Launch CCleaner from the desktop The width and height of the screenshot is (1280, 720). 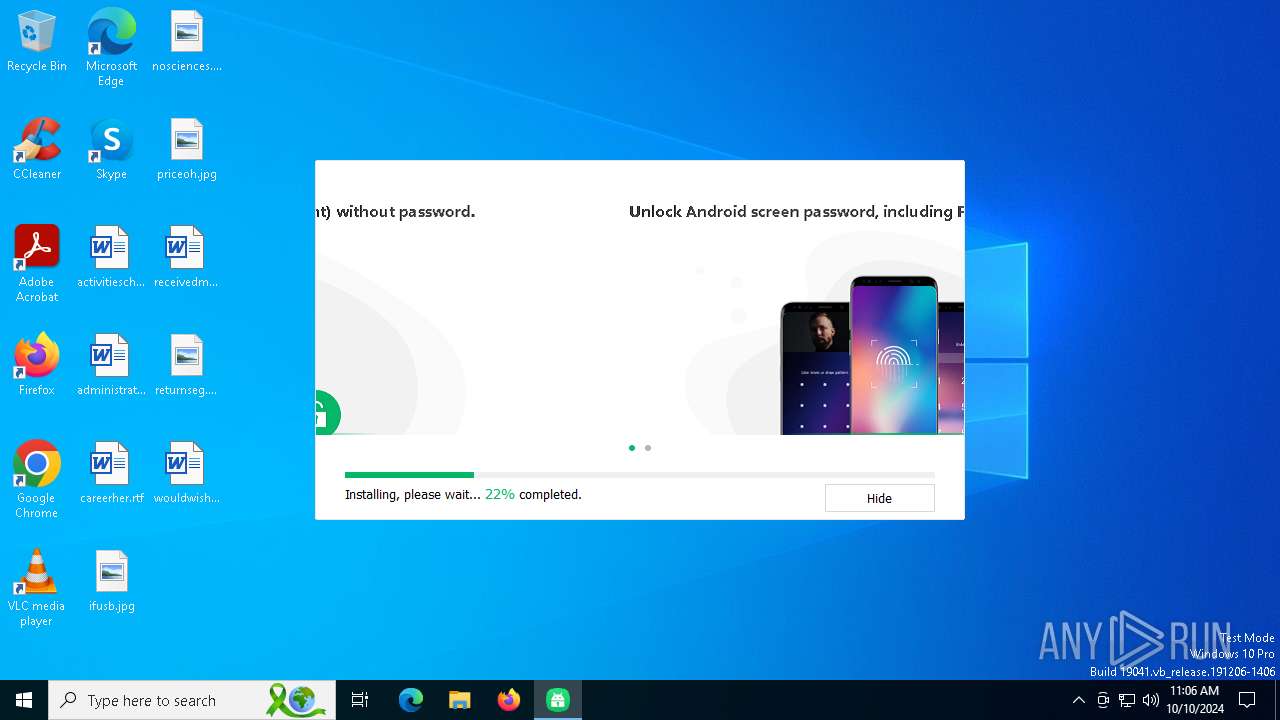pyautogui.click(x=37, y=150)
